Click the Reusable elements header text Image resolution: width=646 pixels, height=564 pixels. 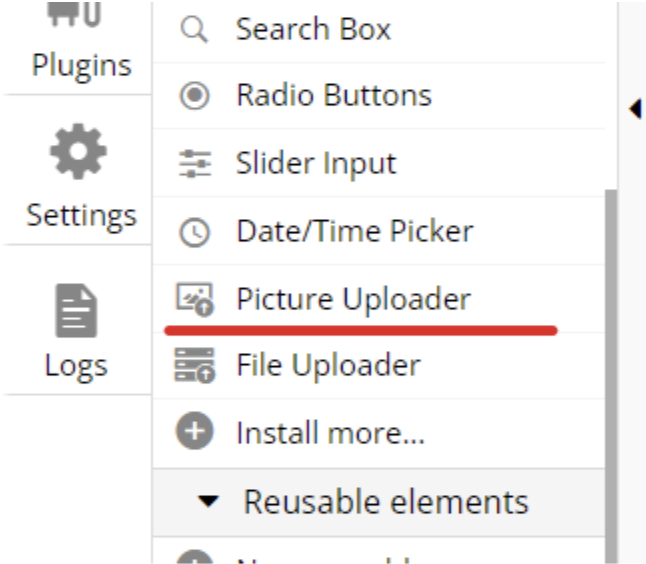click(x=385, y=501)
